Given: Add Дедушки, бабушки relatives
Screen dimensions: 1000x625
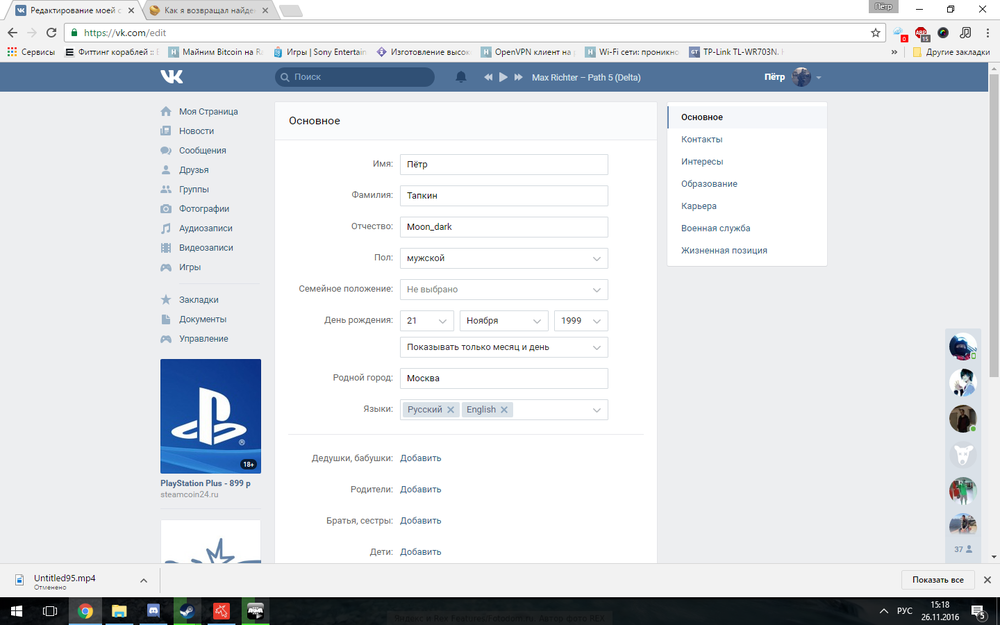Looking at the screenshot, I should [x=420, y=458].
